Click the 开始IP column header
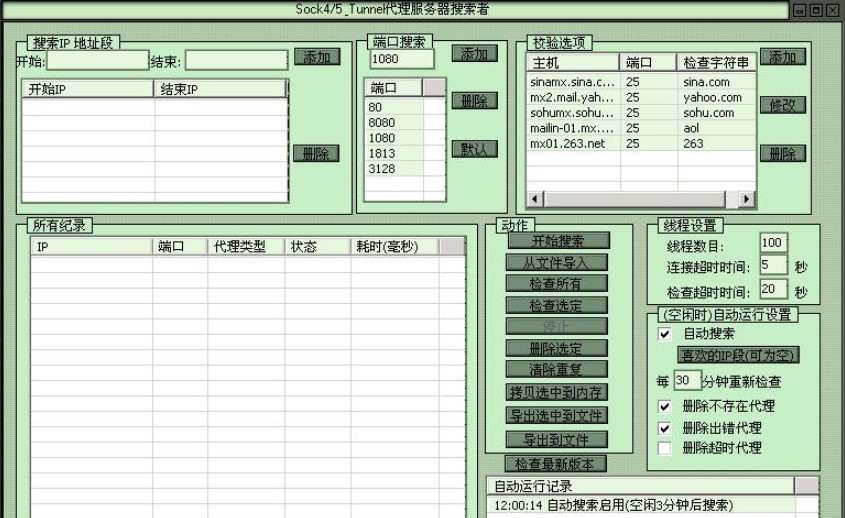 pos(88,89)
